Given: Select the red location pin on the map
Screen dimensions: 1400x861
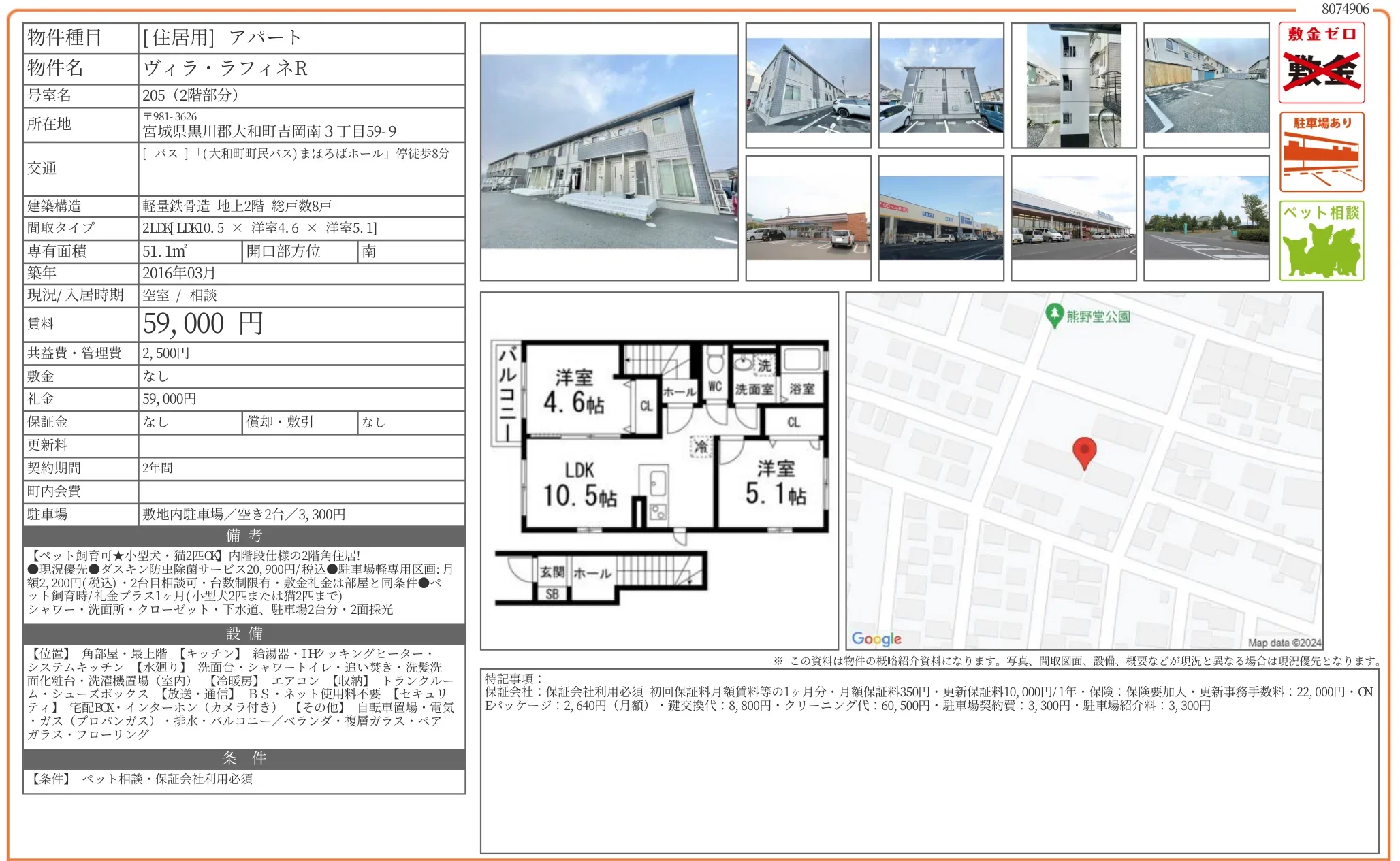Looking at the screenshot, I should tap(1084, 453).
